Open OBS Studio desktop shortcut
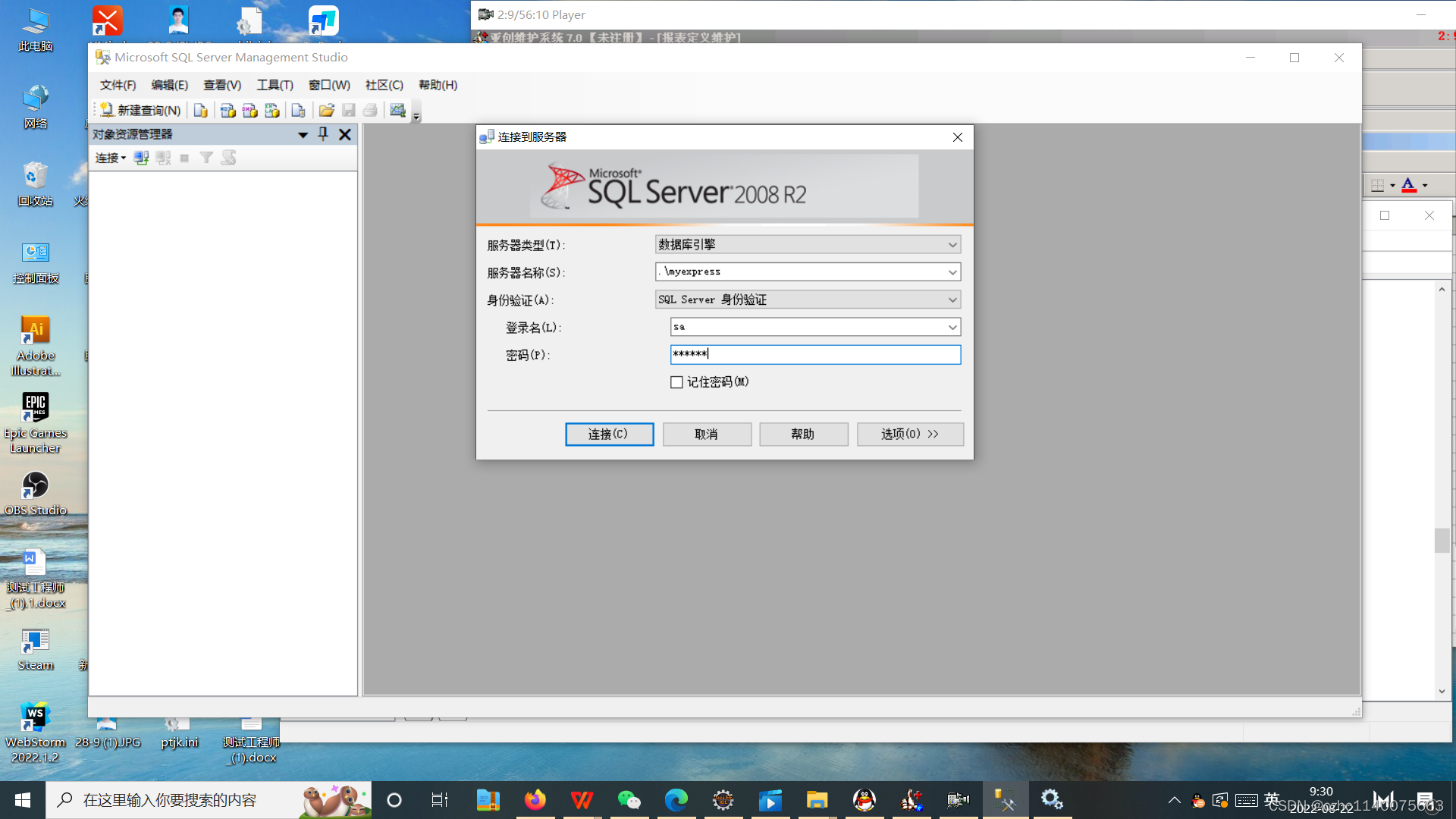 pos(36,493)
